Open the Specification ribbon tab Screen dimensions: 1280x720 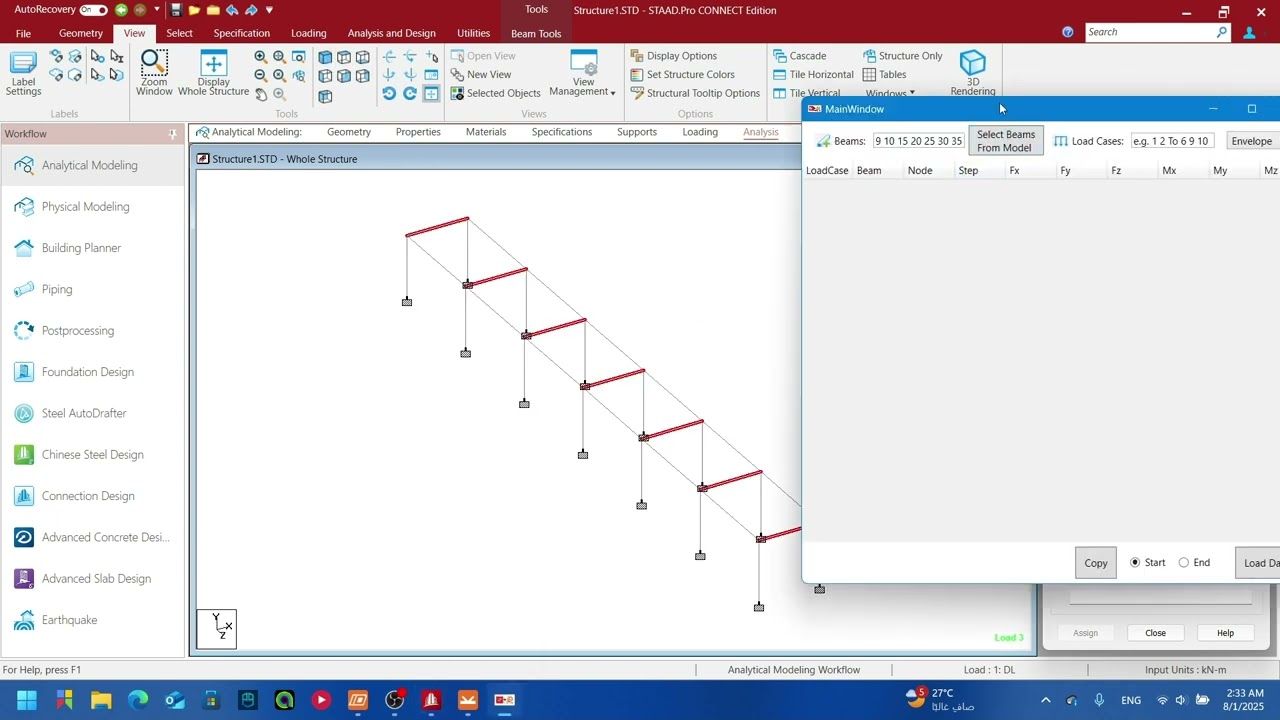click(242, 33)
